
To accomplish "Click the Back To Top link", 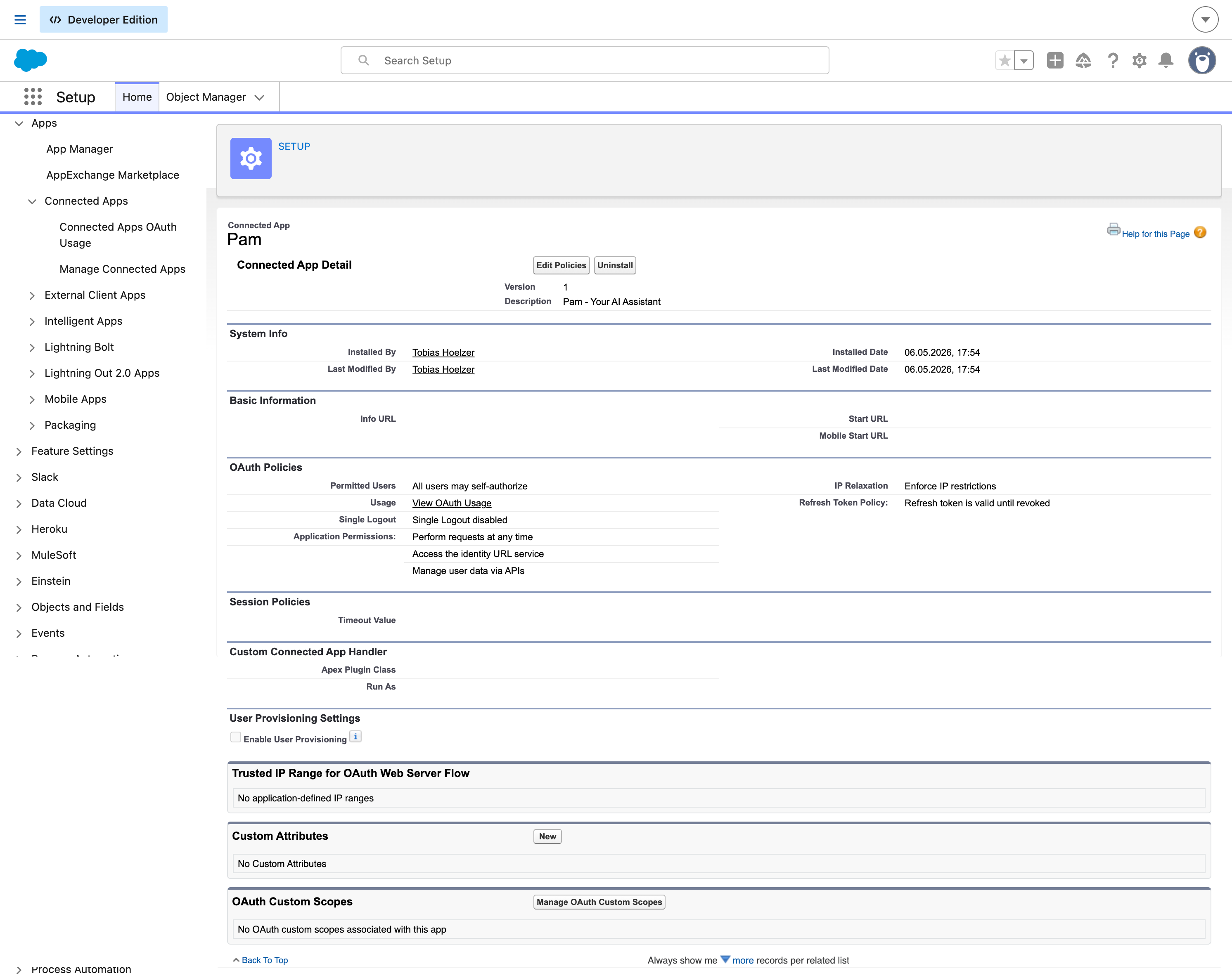I will [265, 960].
